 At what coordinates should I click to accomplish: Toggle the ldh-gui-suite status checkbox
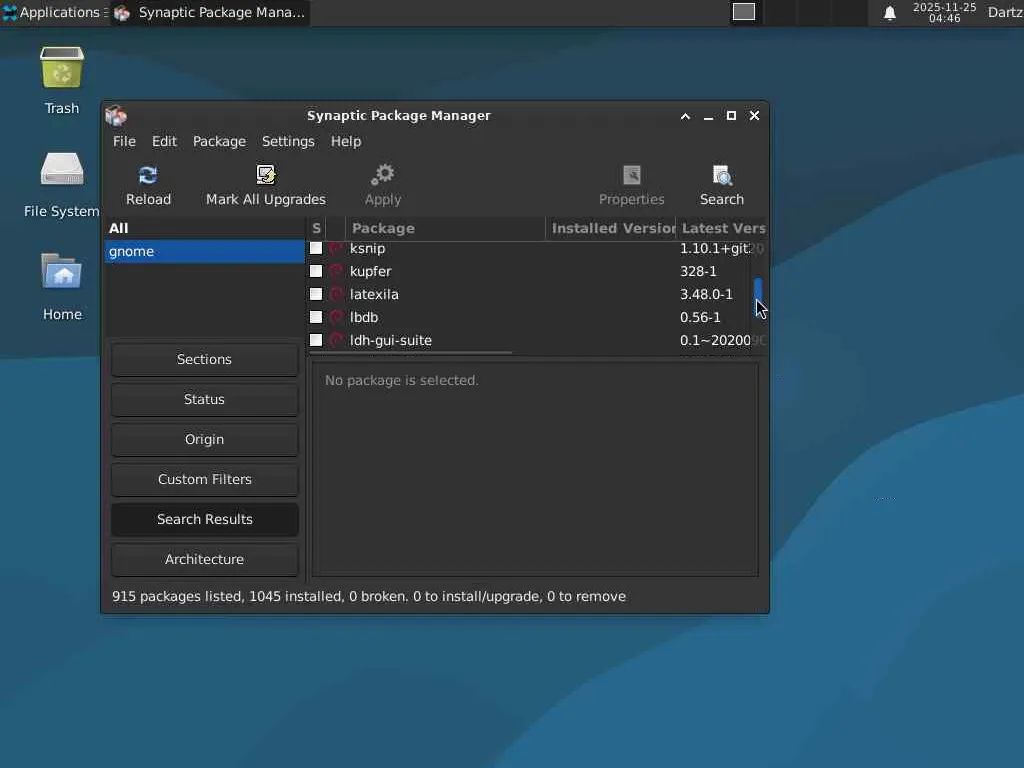click(x=316, y=340)
